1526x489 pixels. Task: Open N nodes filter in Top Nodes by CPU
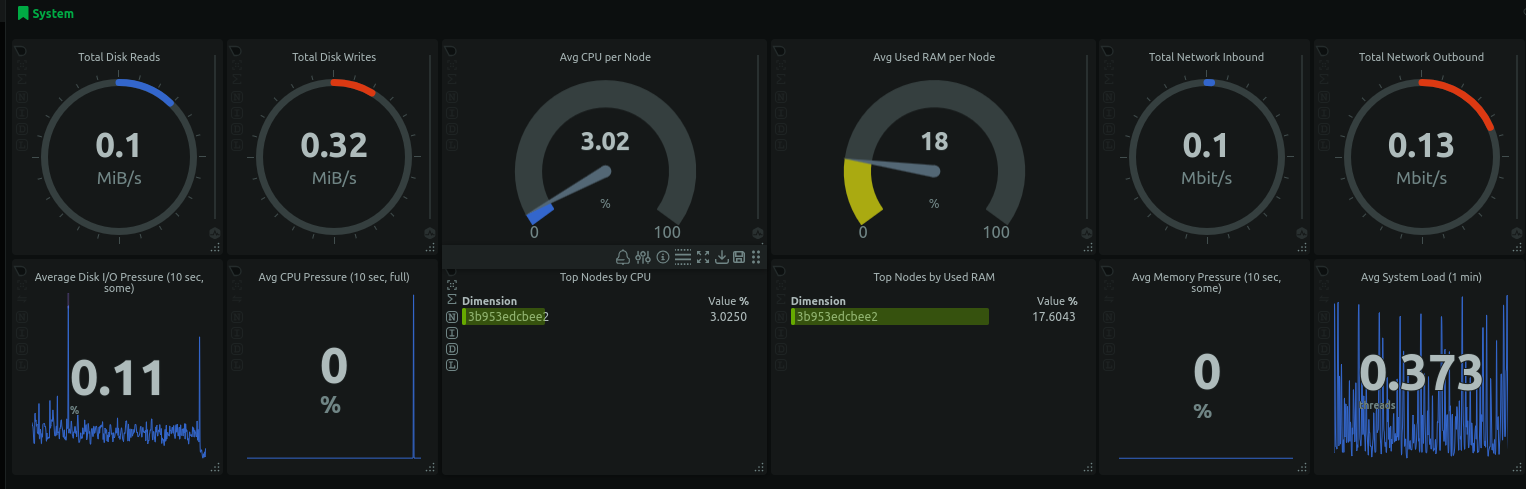pos(451,316)
